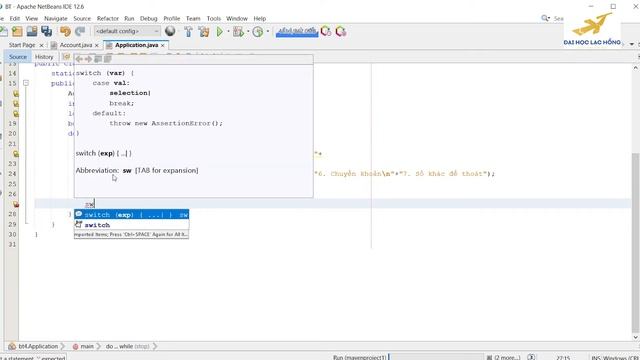This screenshot has height=360, width=640.
Task: Click the hint bulb icon on line 16
Action: 16,93
